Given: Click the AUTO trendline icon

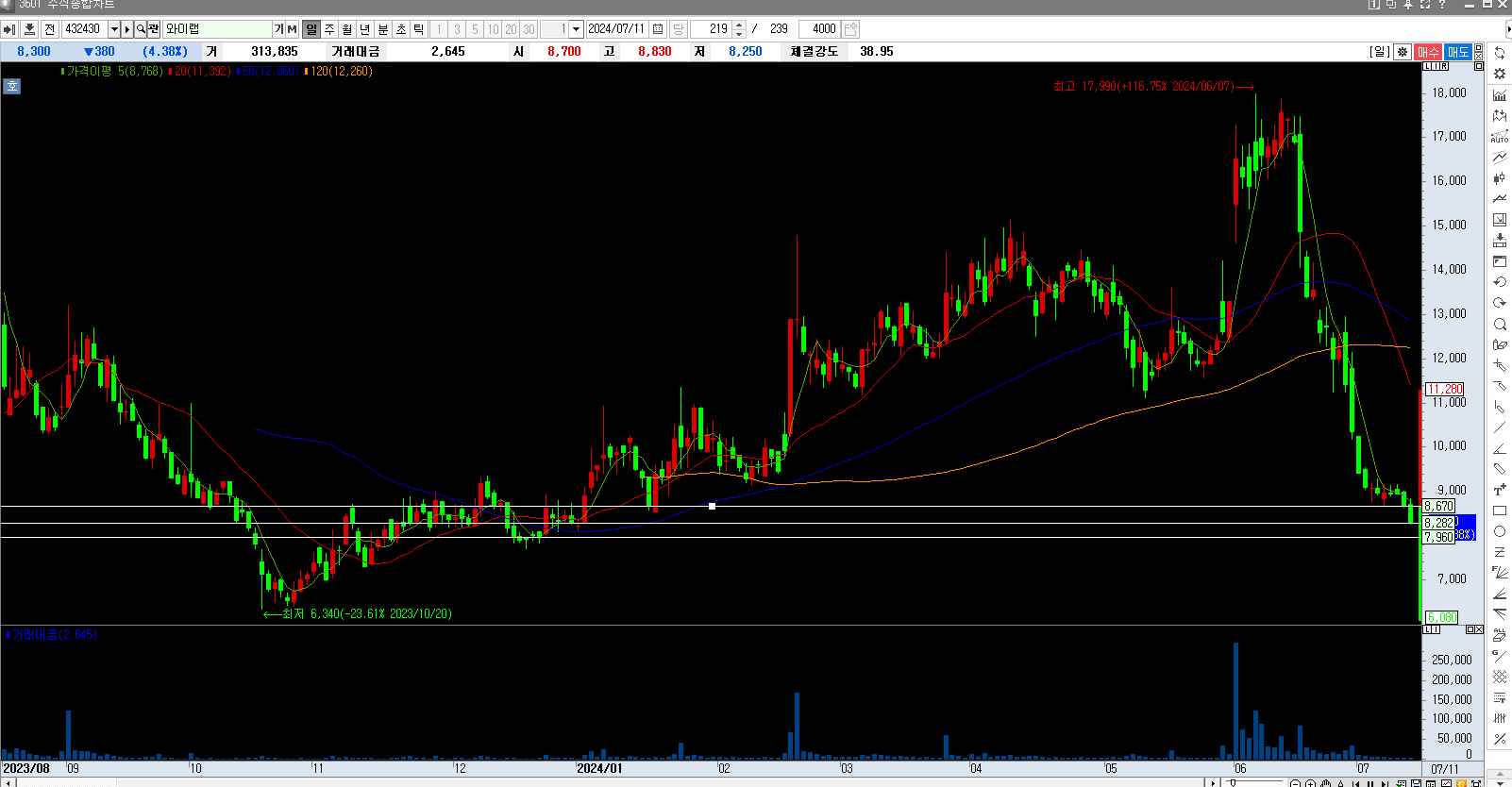Looking at the screenshot, I should pos(1500,136).
